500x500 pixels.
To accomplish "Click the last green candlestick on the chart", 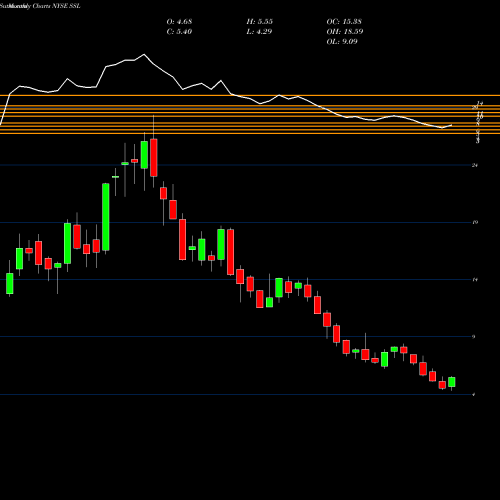I will point(452,382).
